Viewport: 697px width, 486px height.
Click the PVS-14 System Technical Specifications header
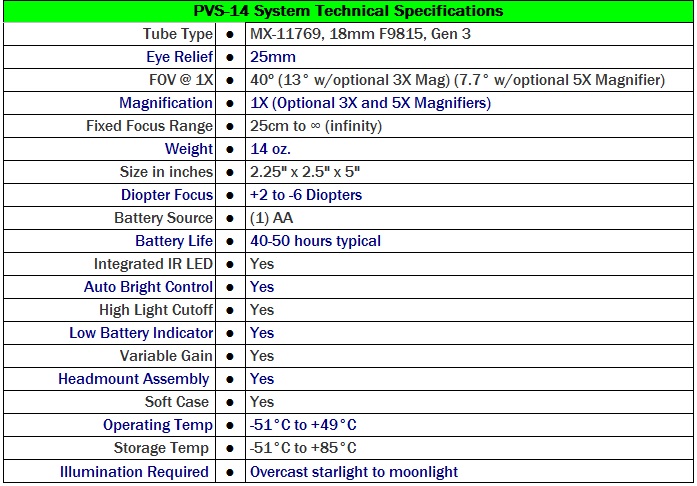[x=348, y=11]
